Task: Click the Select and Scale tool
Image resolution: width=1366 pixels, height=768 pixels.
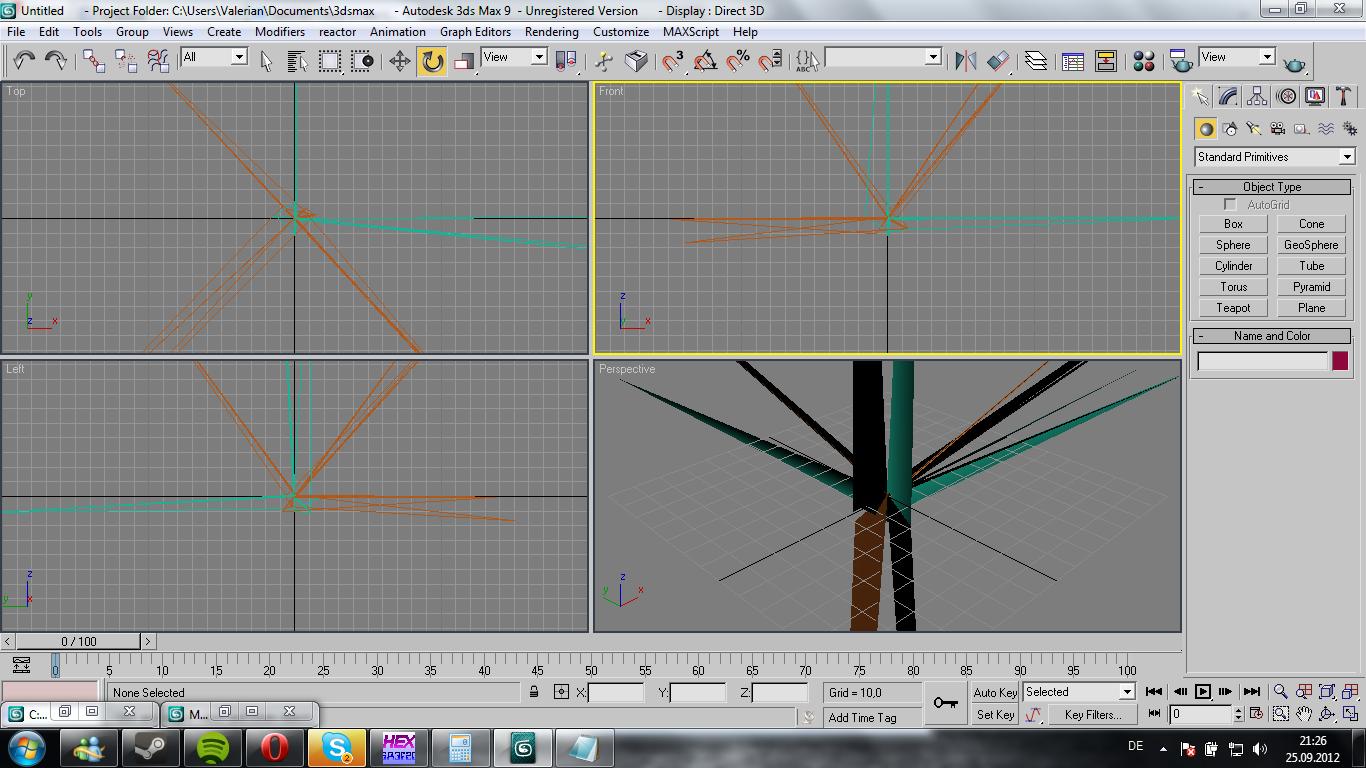Action: click(x=464, y=61)
